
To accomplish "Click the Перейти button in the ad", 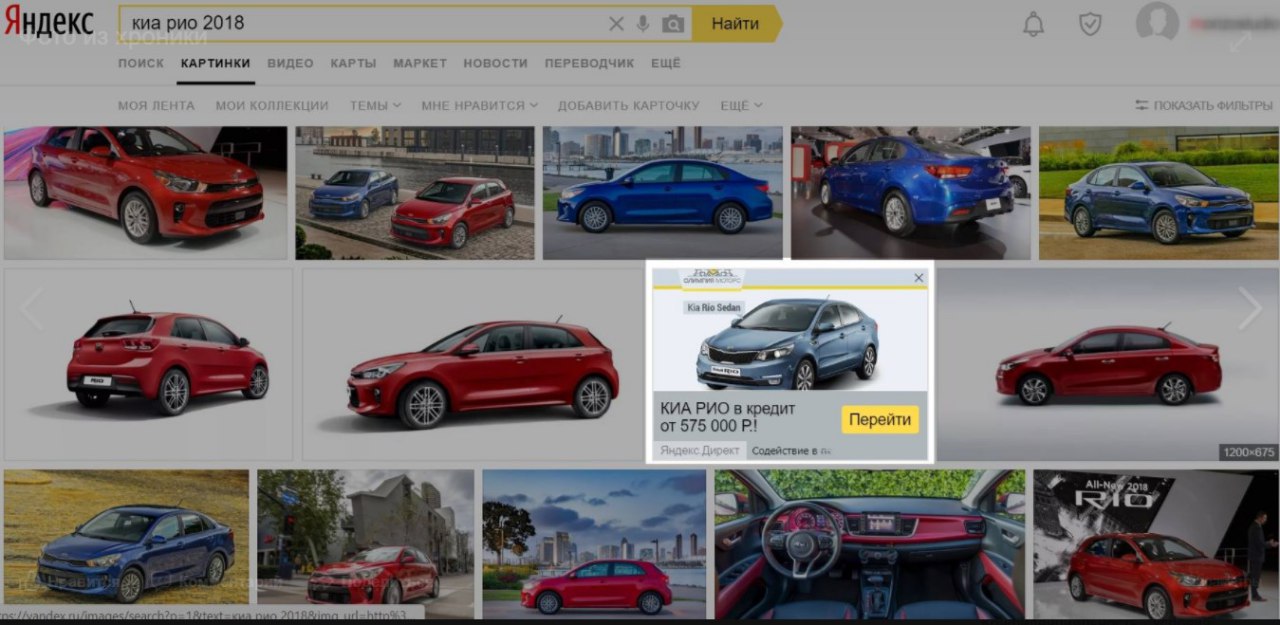I will [x=880, y=419].
